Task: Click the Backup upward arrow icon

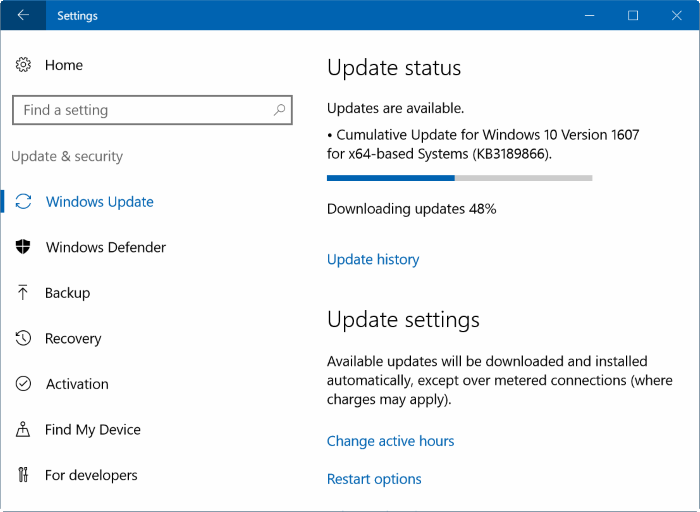Action: click(22, 292)
